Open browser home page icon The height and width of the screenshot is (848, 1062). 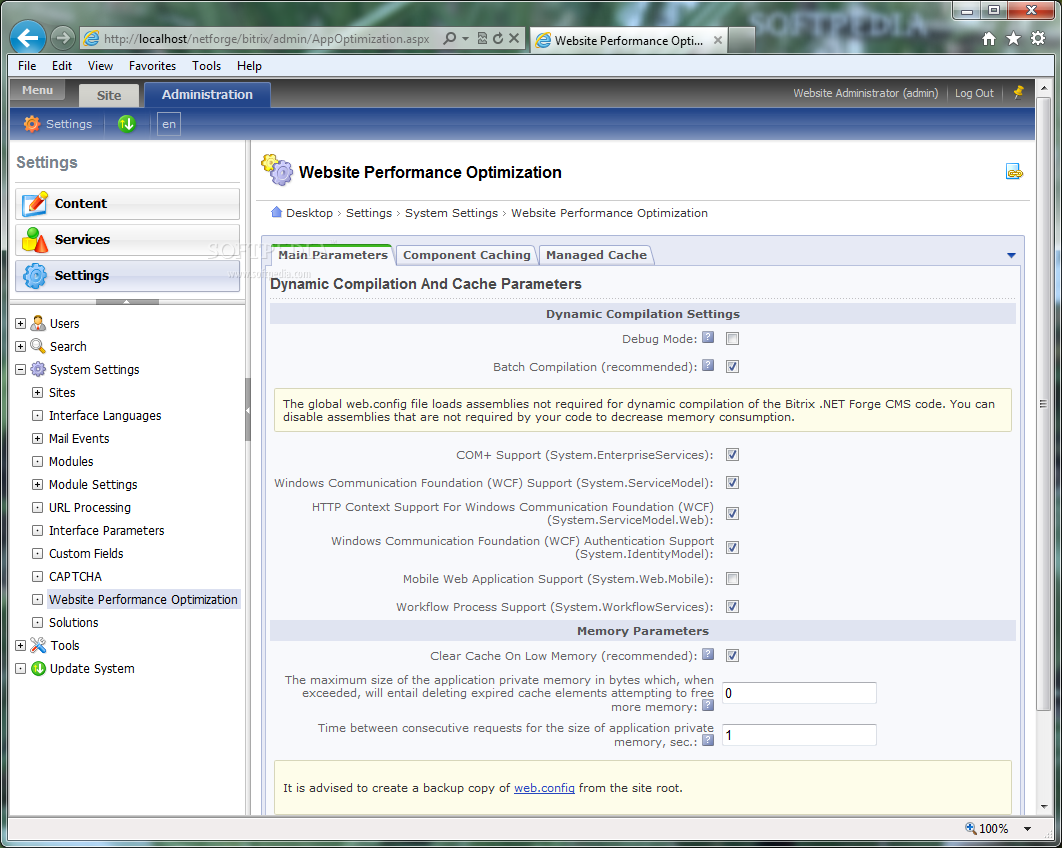click(989, 39)
